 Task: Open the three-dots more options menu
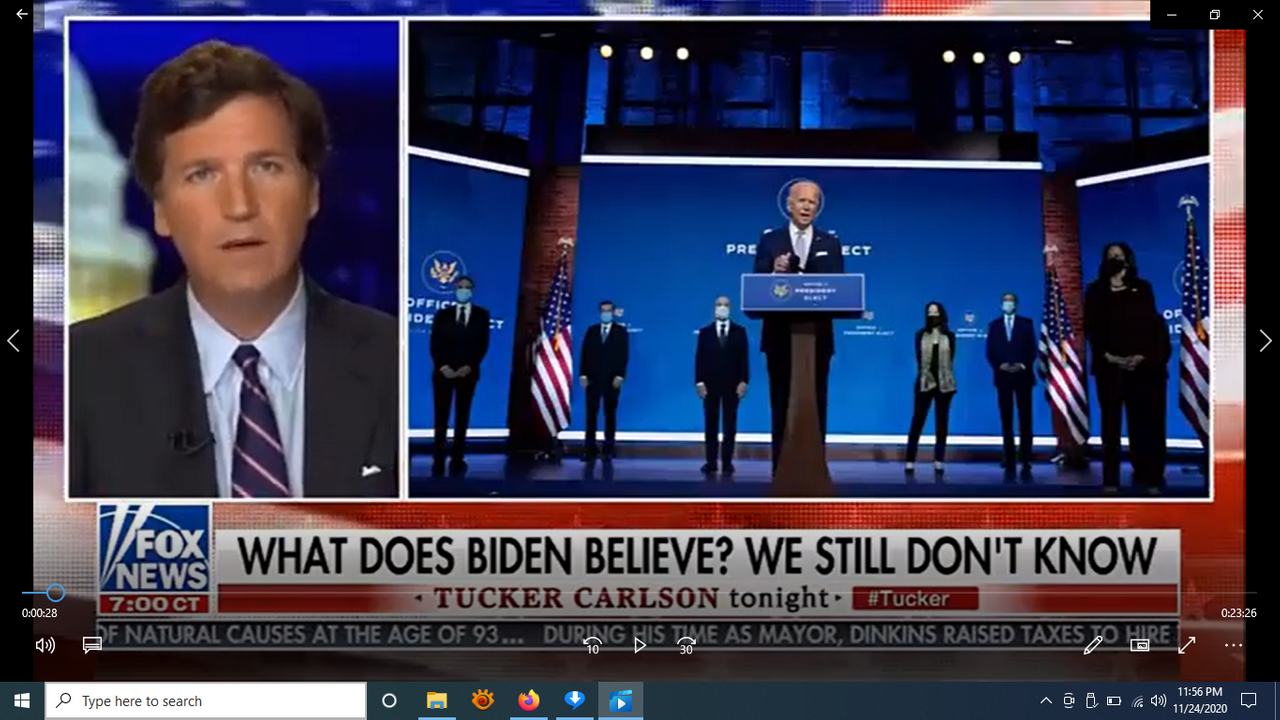[x=1233, y=645]
